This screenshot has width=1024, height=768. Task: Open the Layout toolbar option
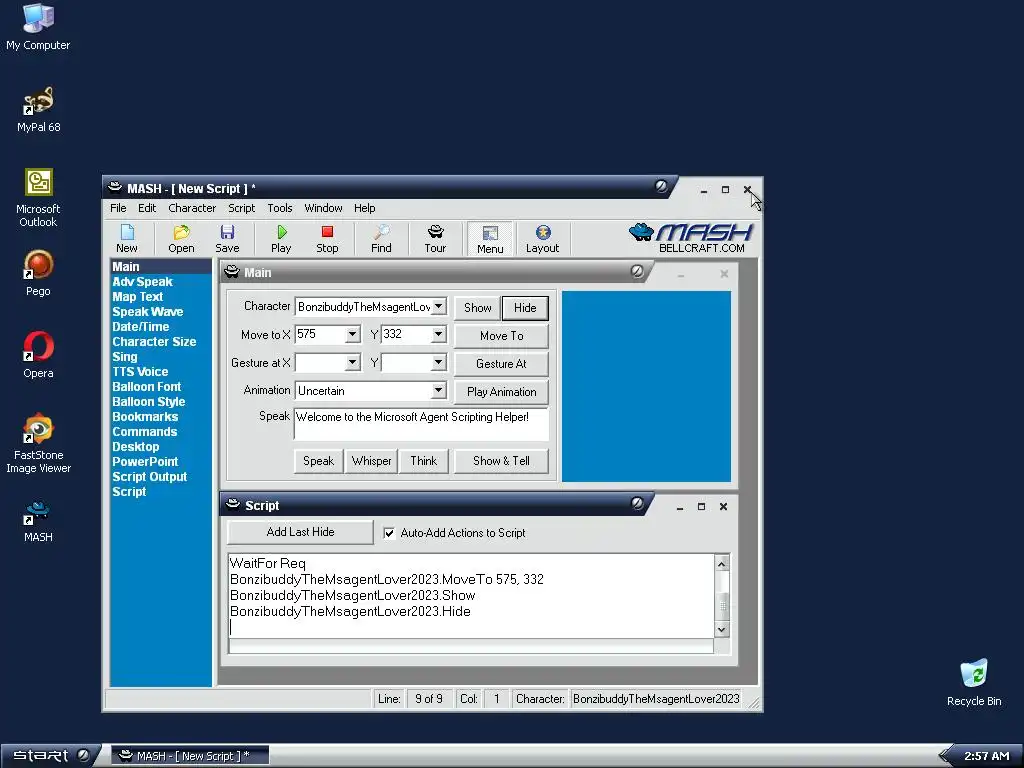[542, 238]
